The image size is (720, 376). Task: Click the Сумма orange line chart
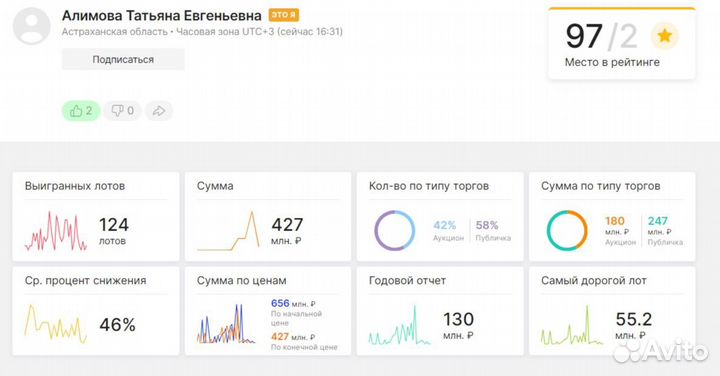point(228,231)
